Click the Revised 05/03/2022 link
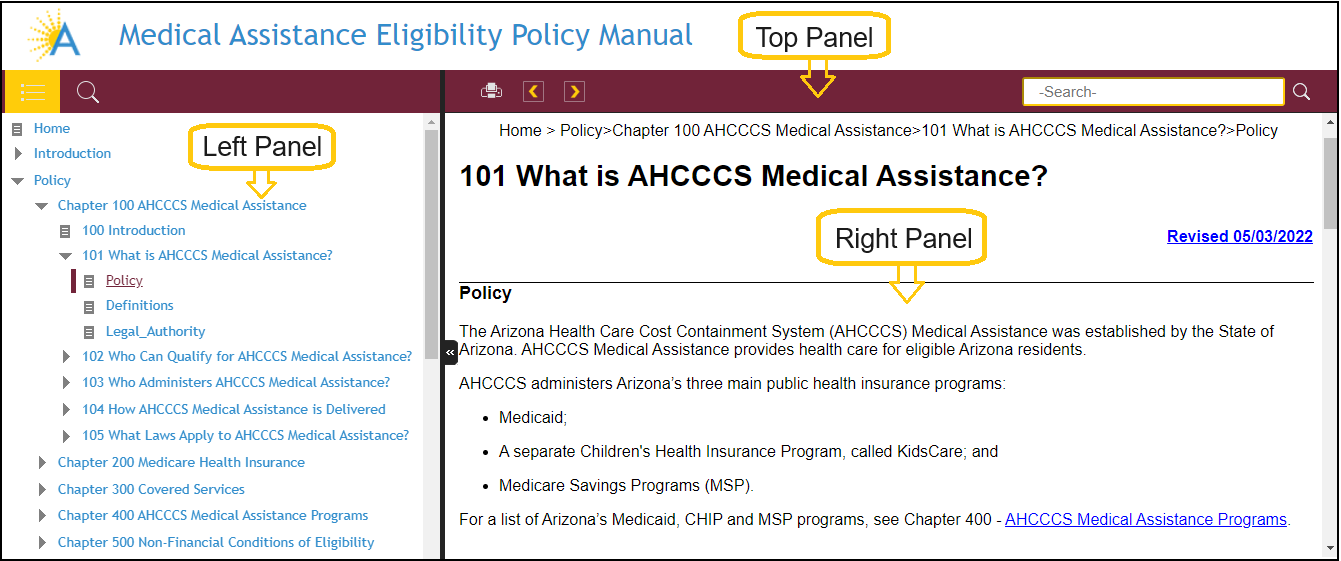 pyautogui.click(x=1239, y=237)
